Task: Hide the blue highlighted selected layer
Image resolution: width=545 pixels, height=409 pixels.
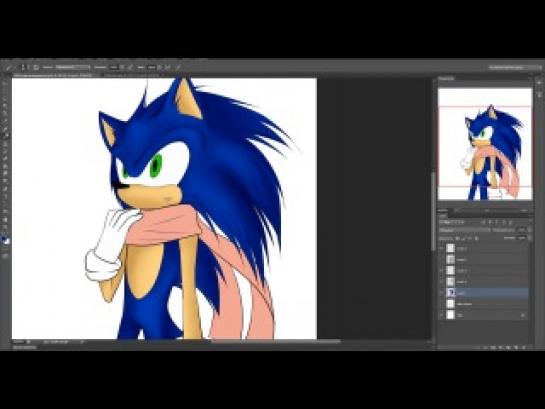Action: point(441,293)
